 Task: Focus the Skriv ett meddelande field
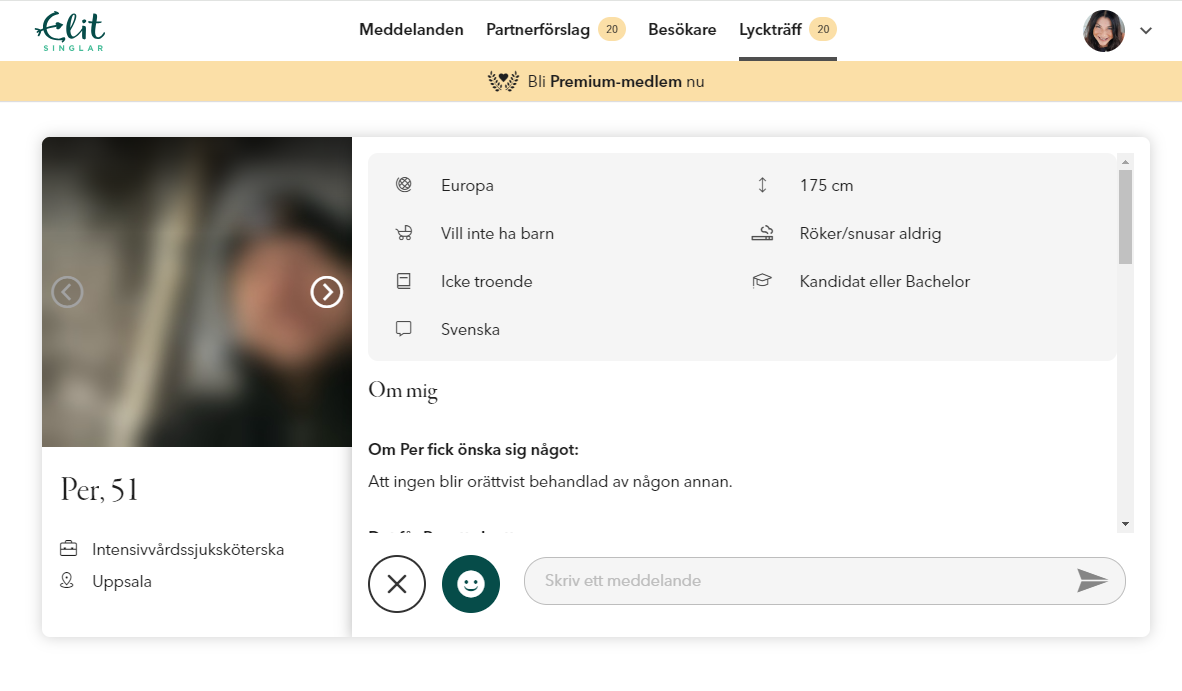click(x=825, y=581)
